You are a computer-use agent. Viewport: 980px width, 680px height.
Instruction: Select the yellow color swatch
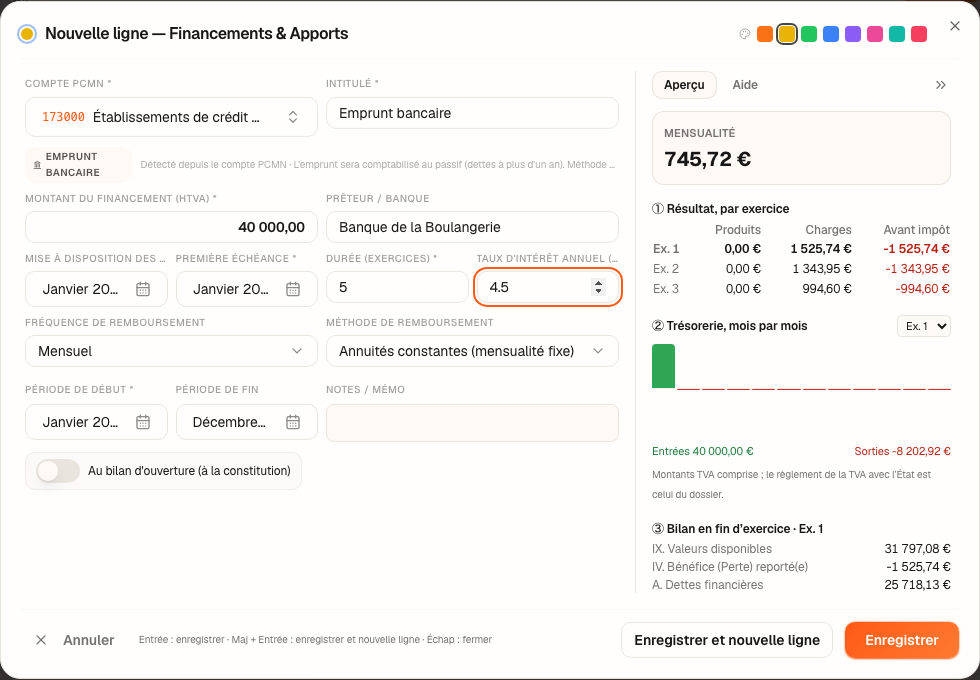(787, 34)
